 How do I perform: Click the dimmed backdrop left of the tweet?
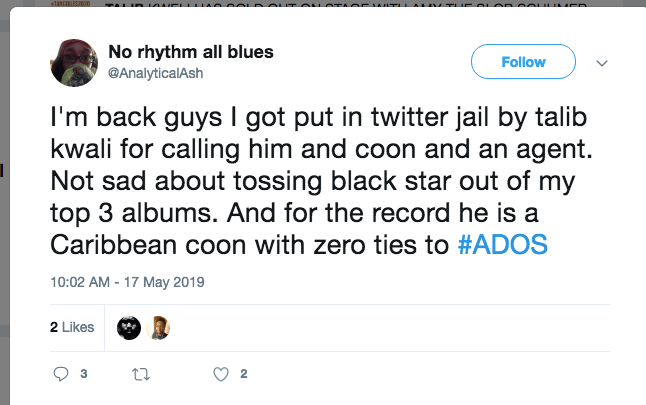(10, 200)
